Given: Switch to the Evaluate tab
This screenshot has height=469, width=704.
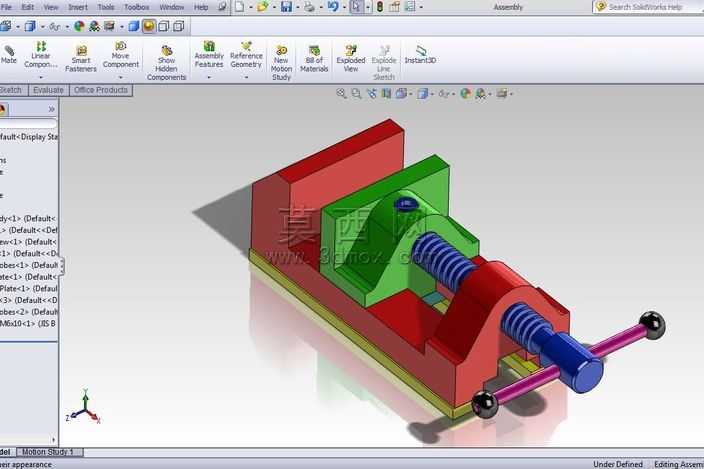Looking at the screenshot, I should [48, 90].
